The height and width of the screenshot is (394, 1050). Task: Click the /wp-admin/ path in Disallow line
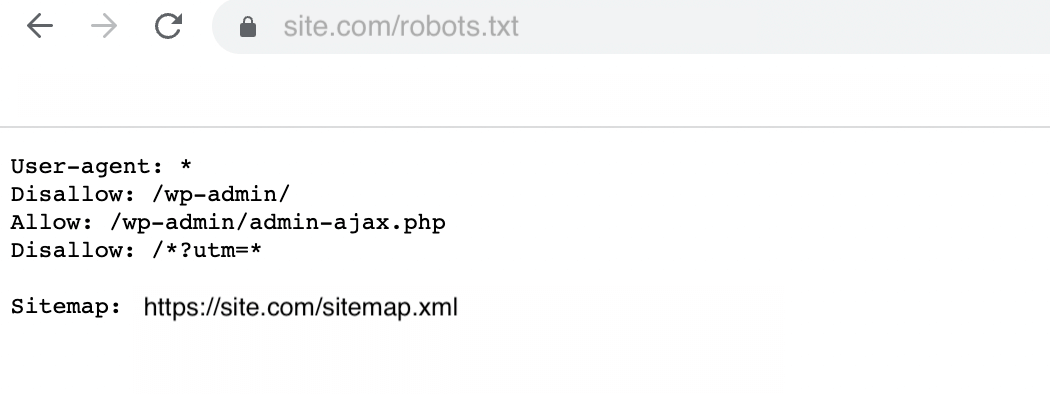pos(221,194)
